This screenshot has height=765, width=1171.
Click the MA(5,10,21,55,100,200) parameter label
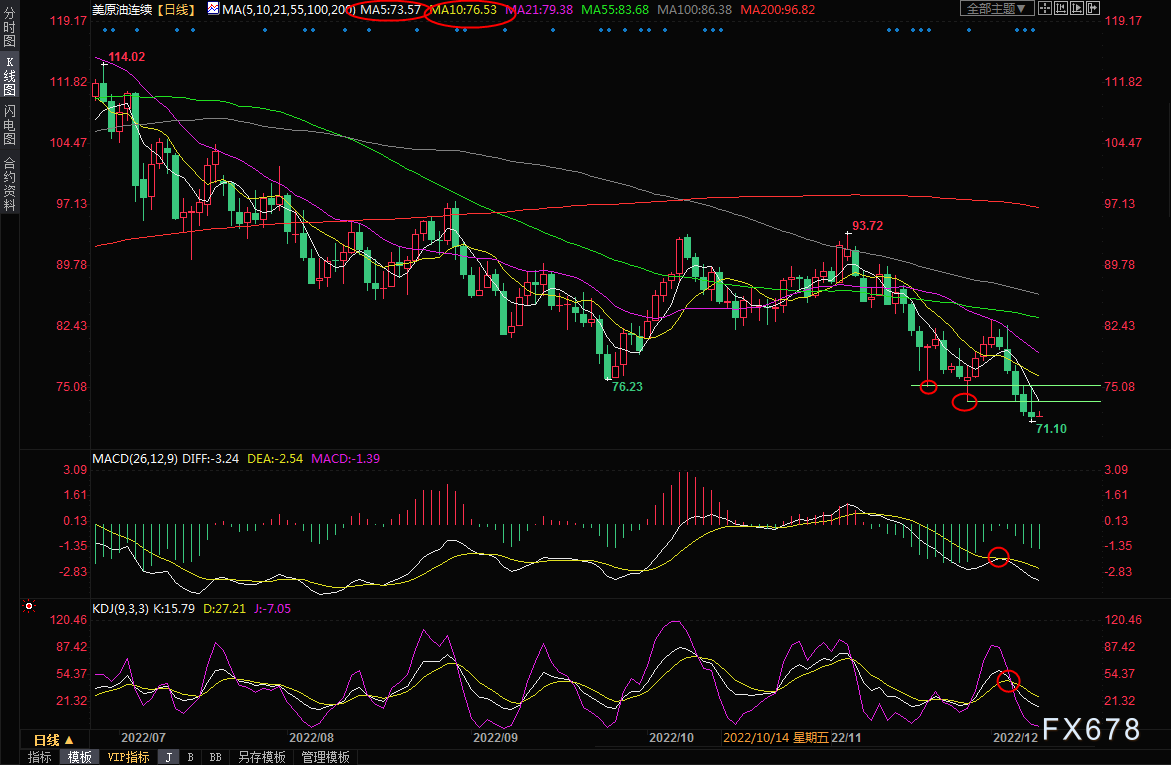(x=289, y=10)
